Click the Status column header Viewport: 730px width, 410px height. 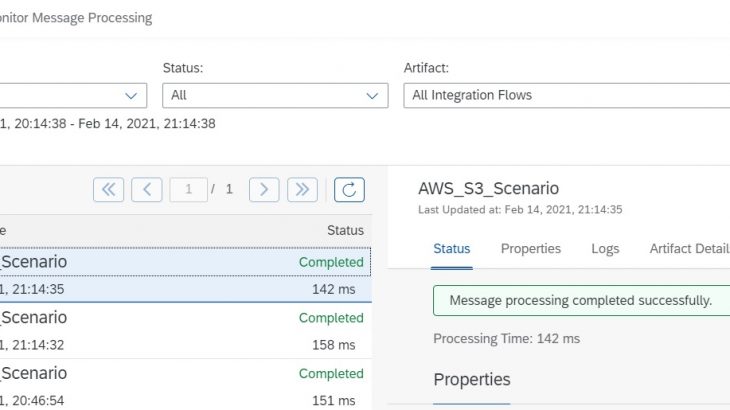tap(345, 230)
